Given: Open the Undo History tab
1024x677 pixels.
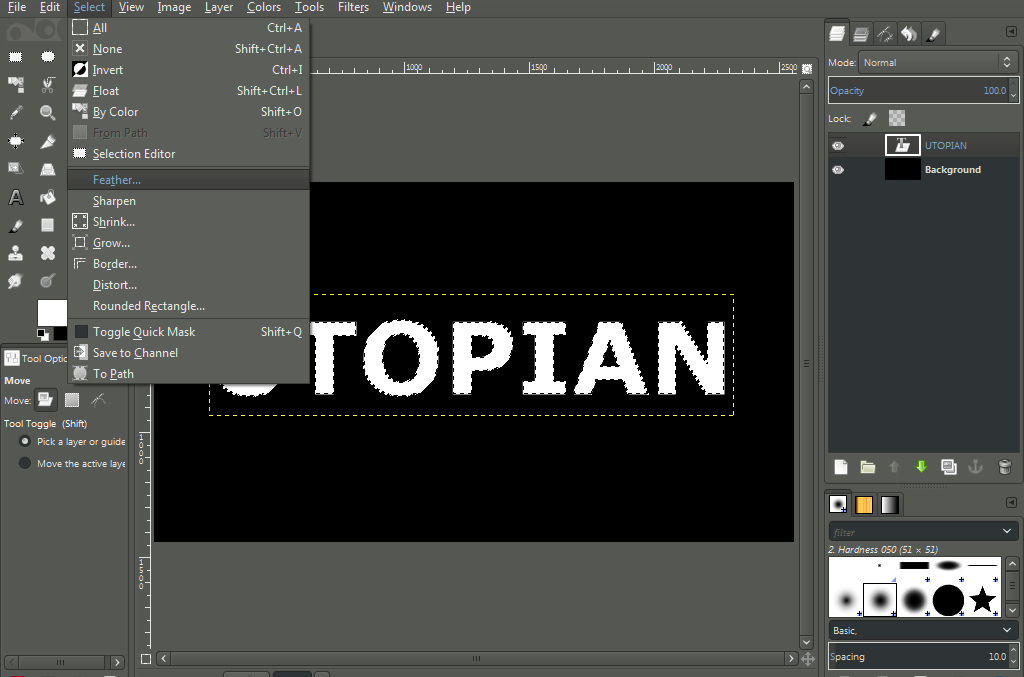Looking at the screenshot, I should point(909,34).
